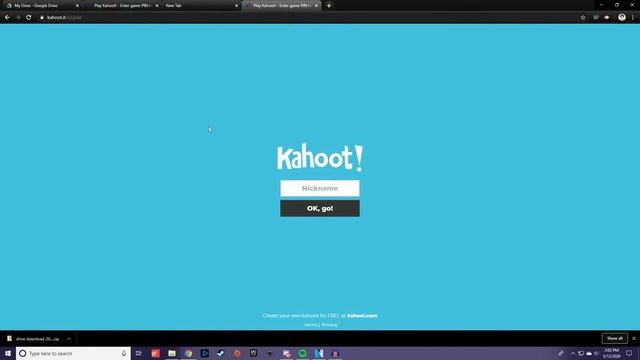Open the Privacy link
The width and height of the screenshot is (640, 360).
329,325
